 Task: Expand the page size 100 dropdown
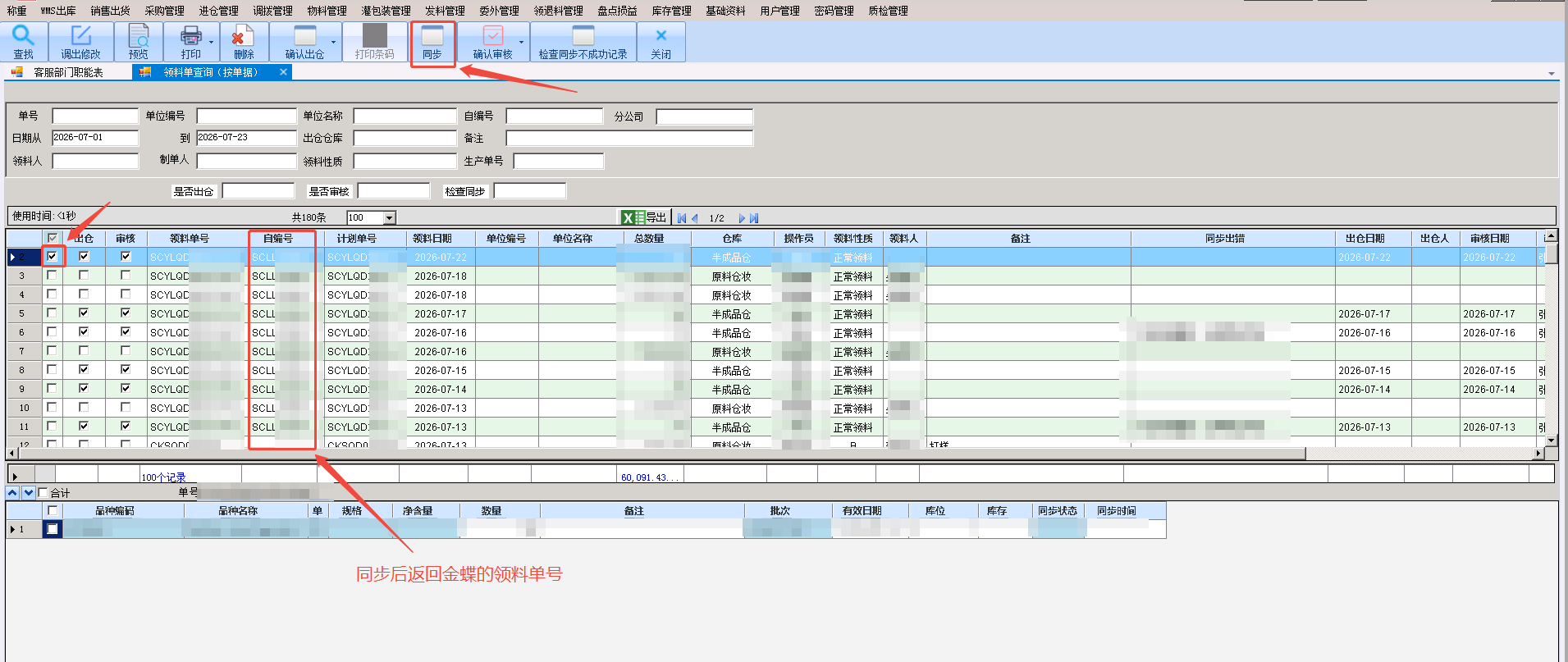pyautogui.click(x=390, y=217)
